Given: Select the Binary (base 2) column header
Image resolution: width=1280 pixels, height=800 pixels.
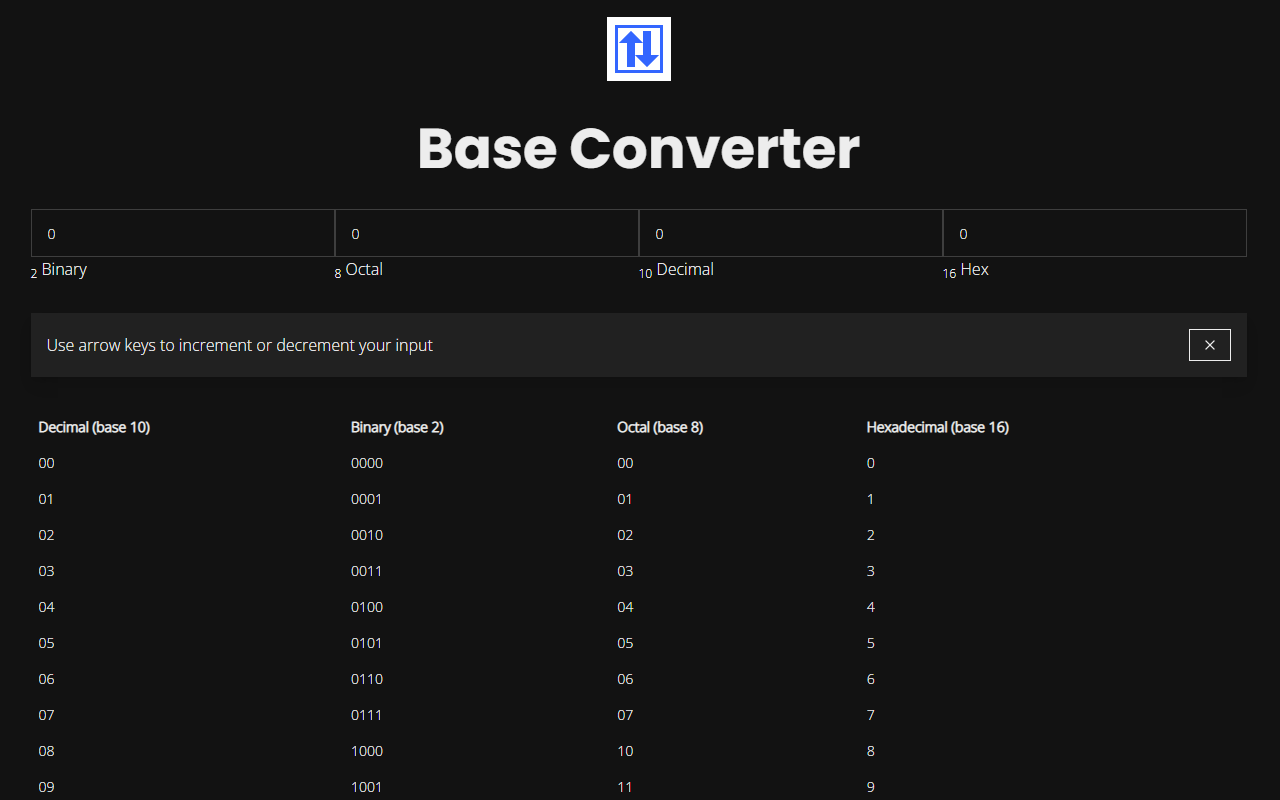Looking at the screenshot, I should coord(397,427).
